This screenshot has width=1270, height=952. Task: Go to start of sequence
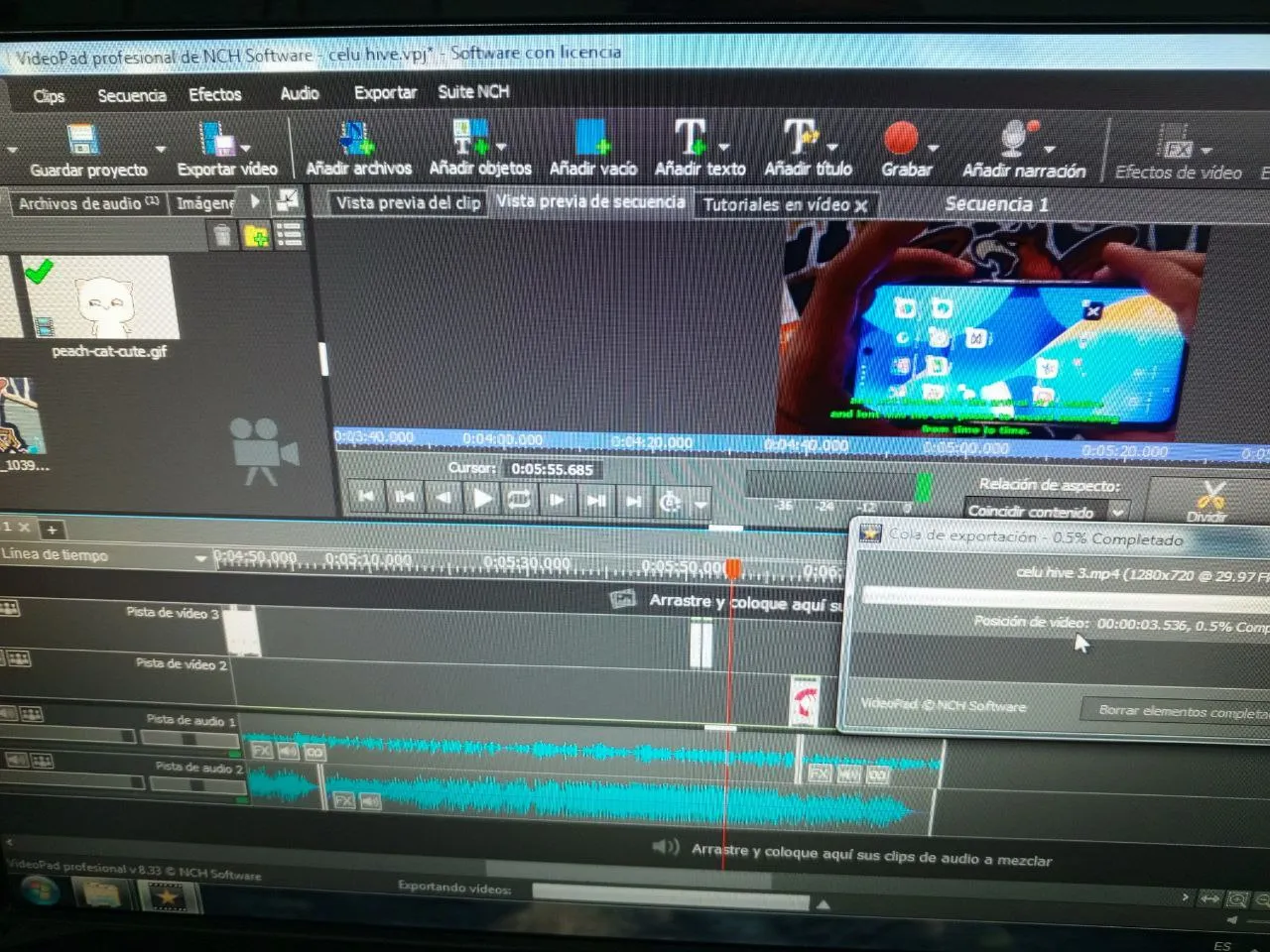[x=366, y=497]
